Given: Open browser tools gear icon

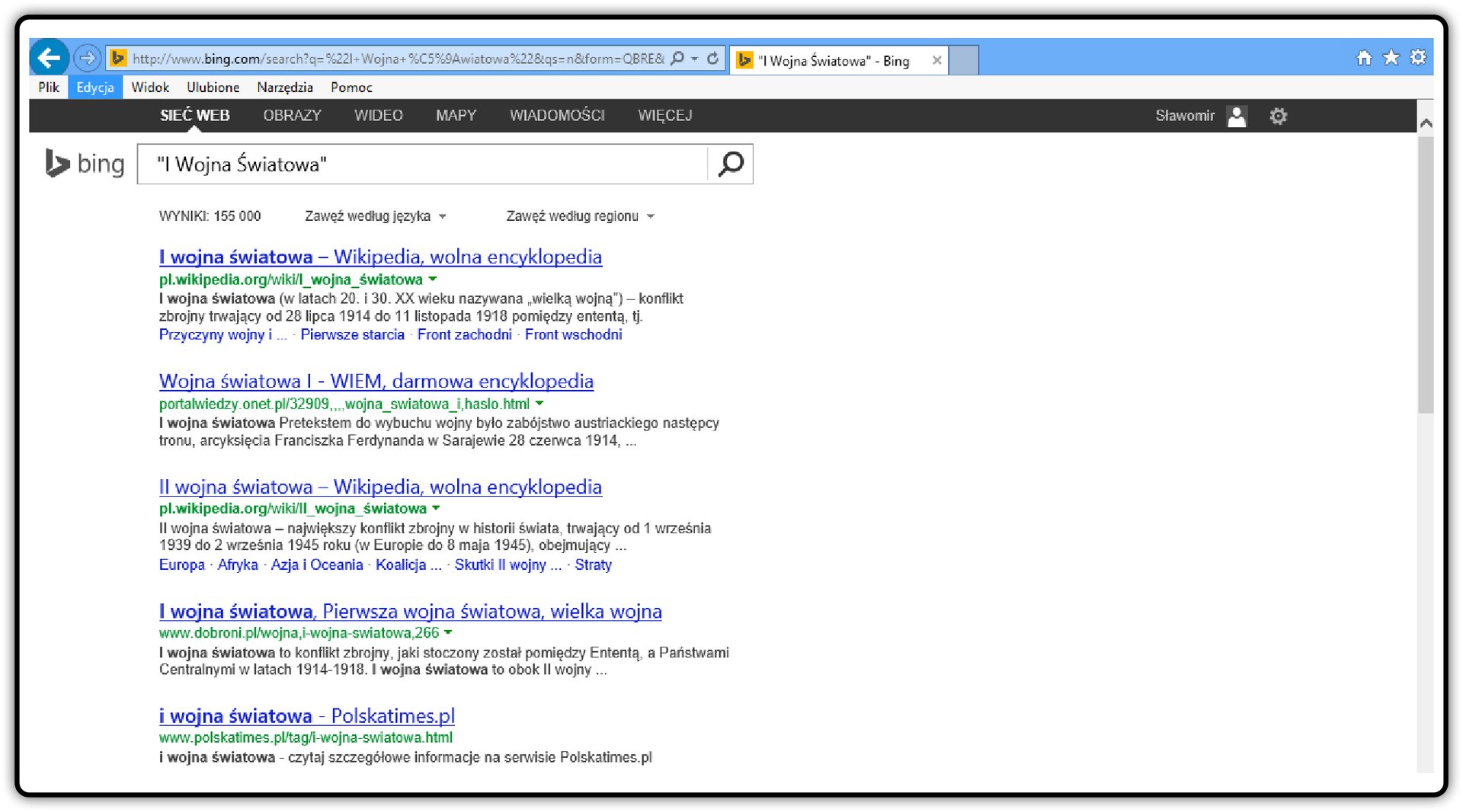Looking at the screenshot, I should (x=1417, y=57).
